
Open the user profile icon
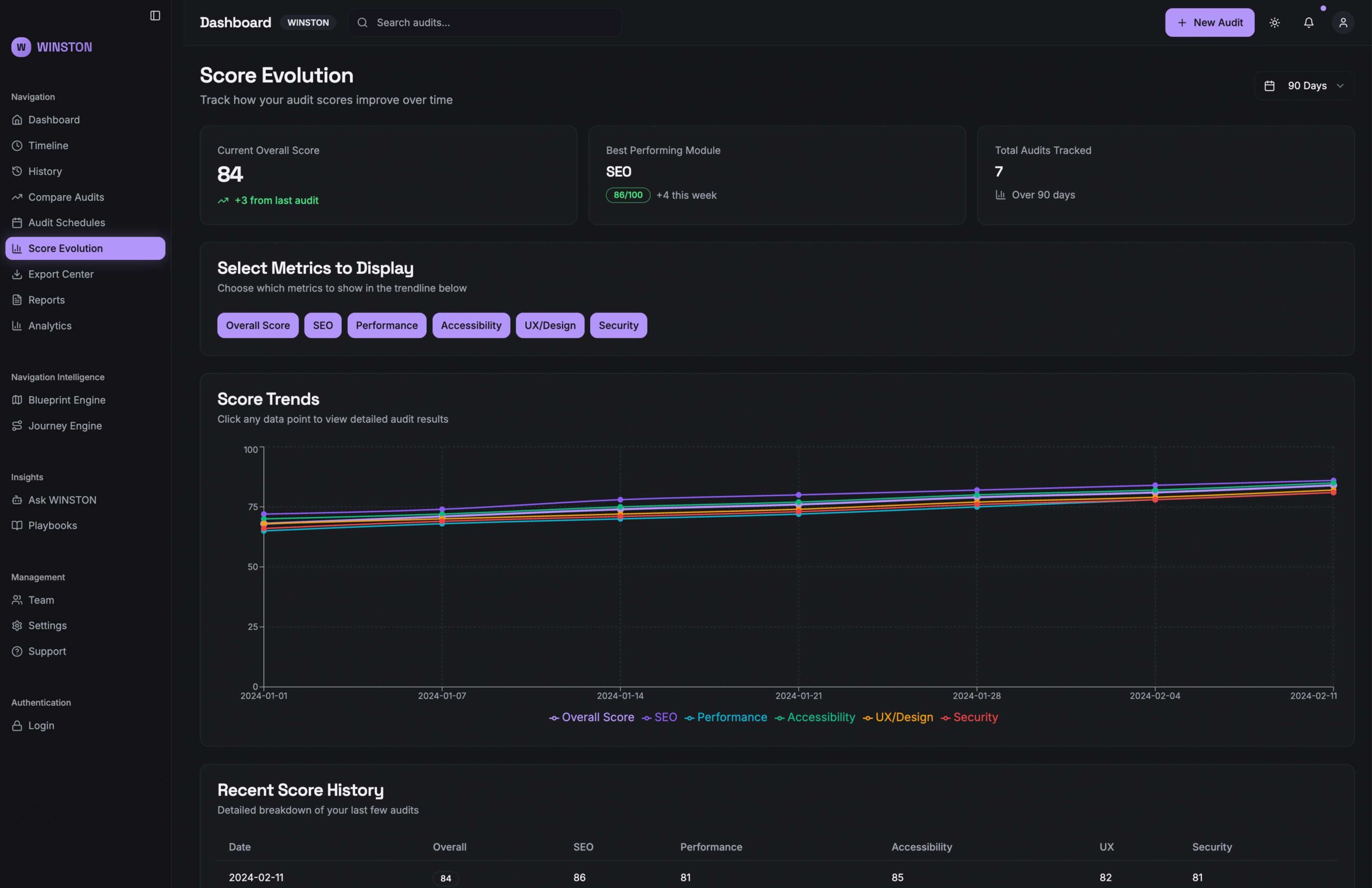[x=1343, y=23]
